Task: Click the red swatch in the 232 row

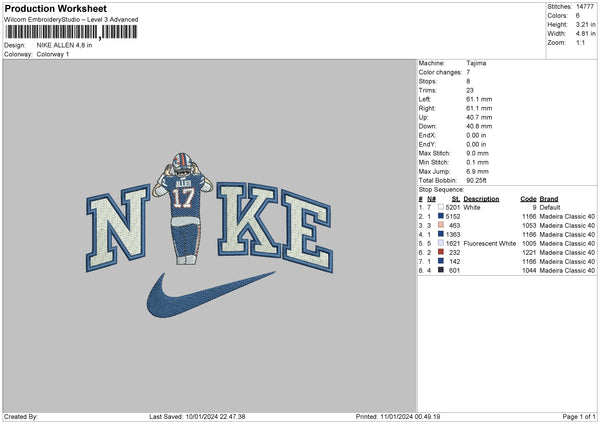Action: point(441,252)
